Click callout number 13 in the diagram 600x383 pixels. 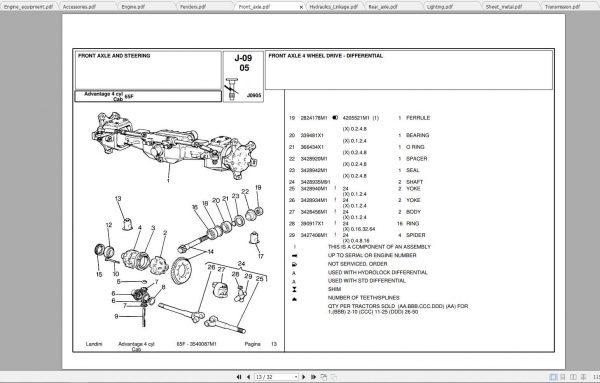[x=118, y=199]
